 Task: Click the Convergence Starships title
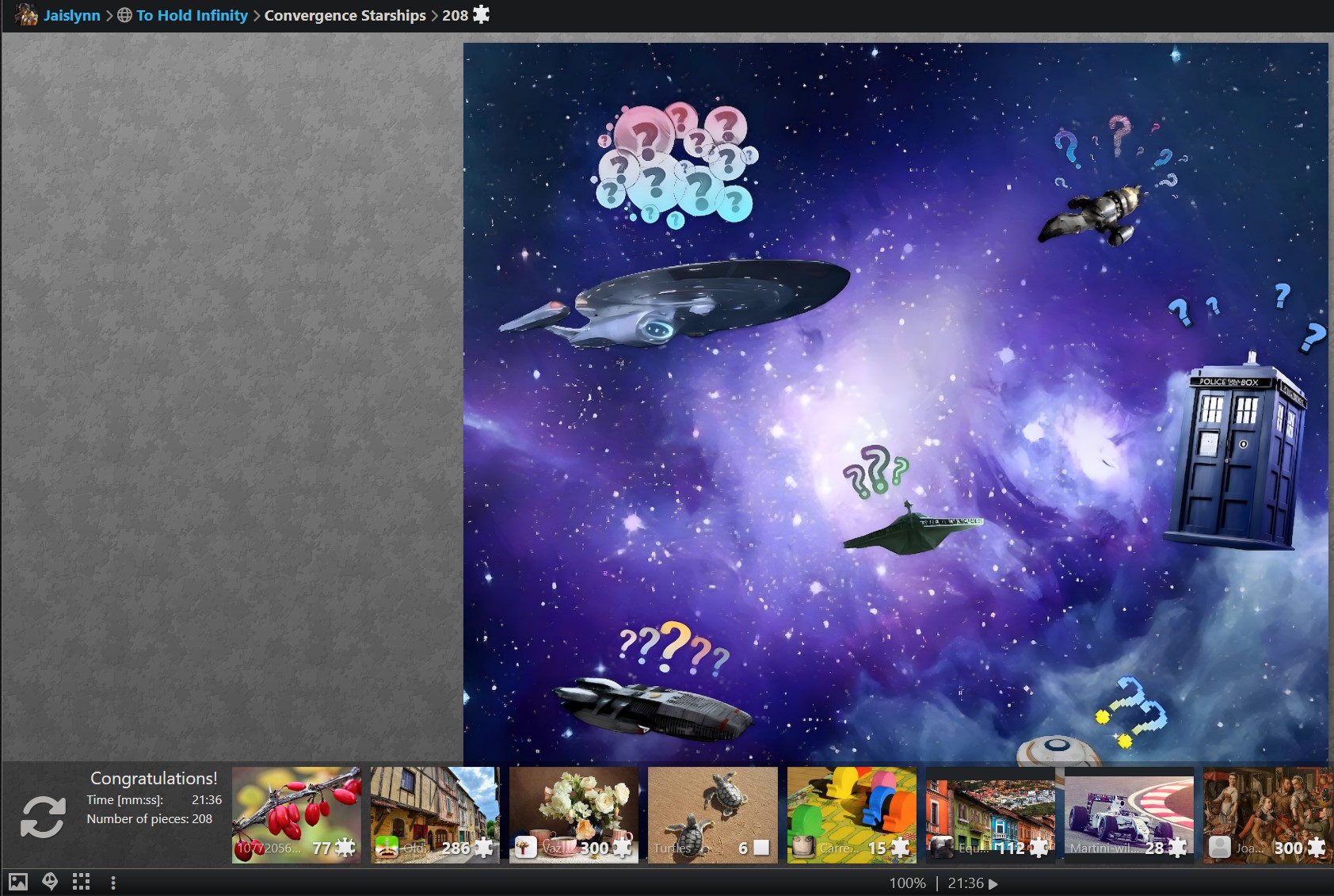point(345,15)
